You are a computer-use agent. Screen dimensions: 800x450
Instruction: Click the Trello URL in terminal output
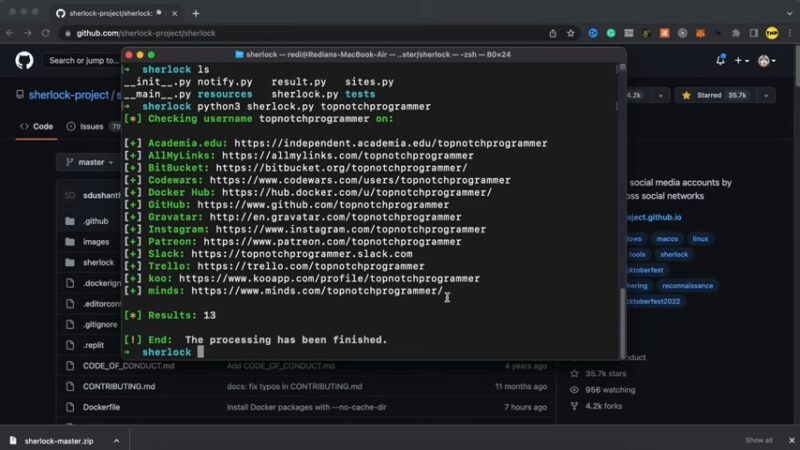[311, 266]
